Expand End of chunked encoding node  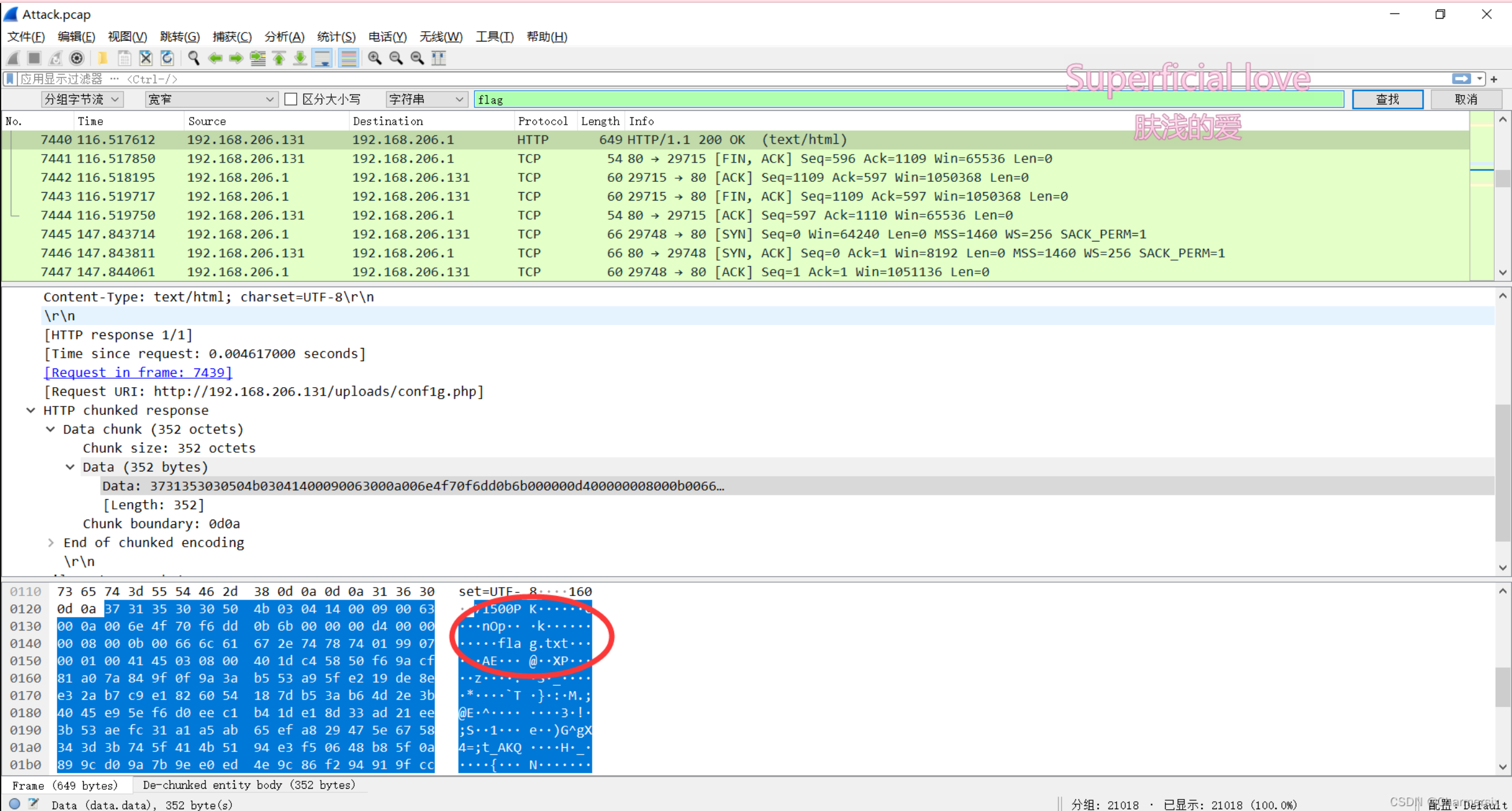coord(51,542)
